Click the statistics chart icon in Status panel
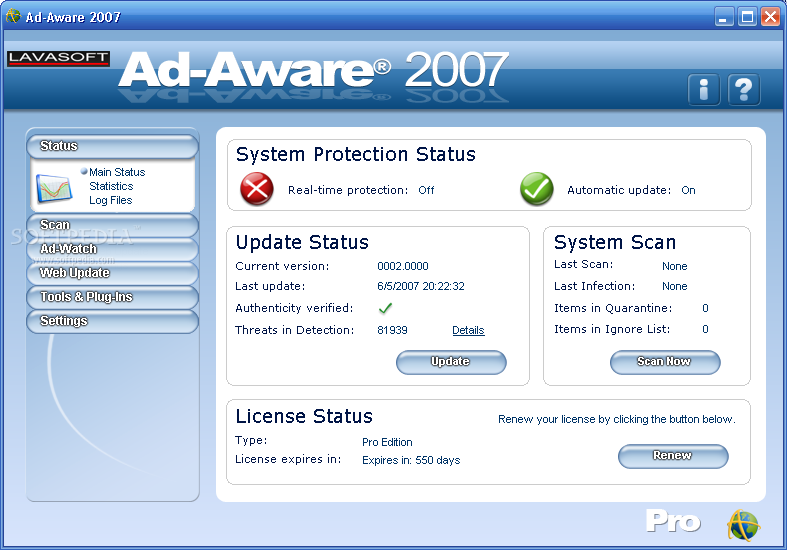 click(54, 189)
